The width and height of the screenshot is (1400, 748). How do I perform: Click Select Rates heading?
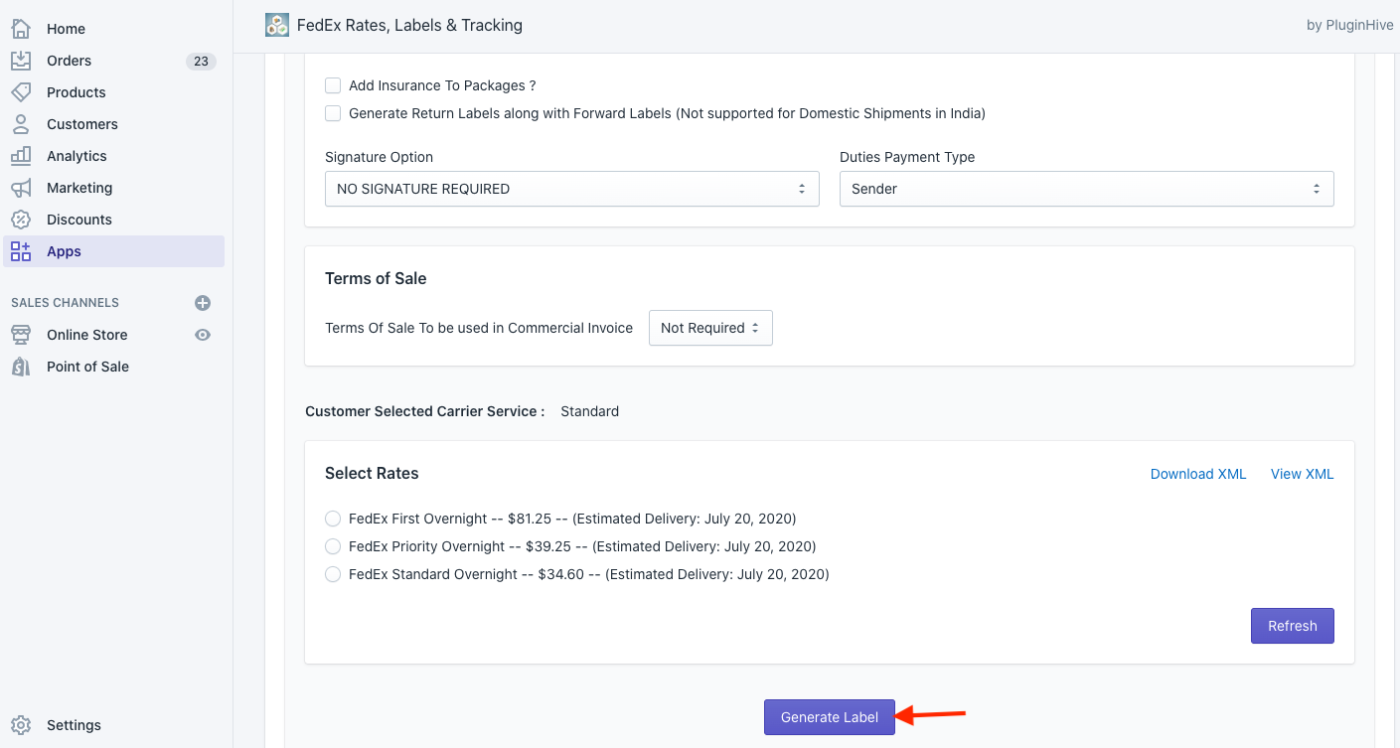372,474
